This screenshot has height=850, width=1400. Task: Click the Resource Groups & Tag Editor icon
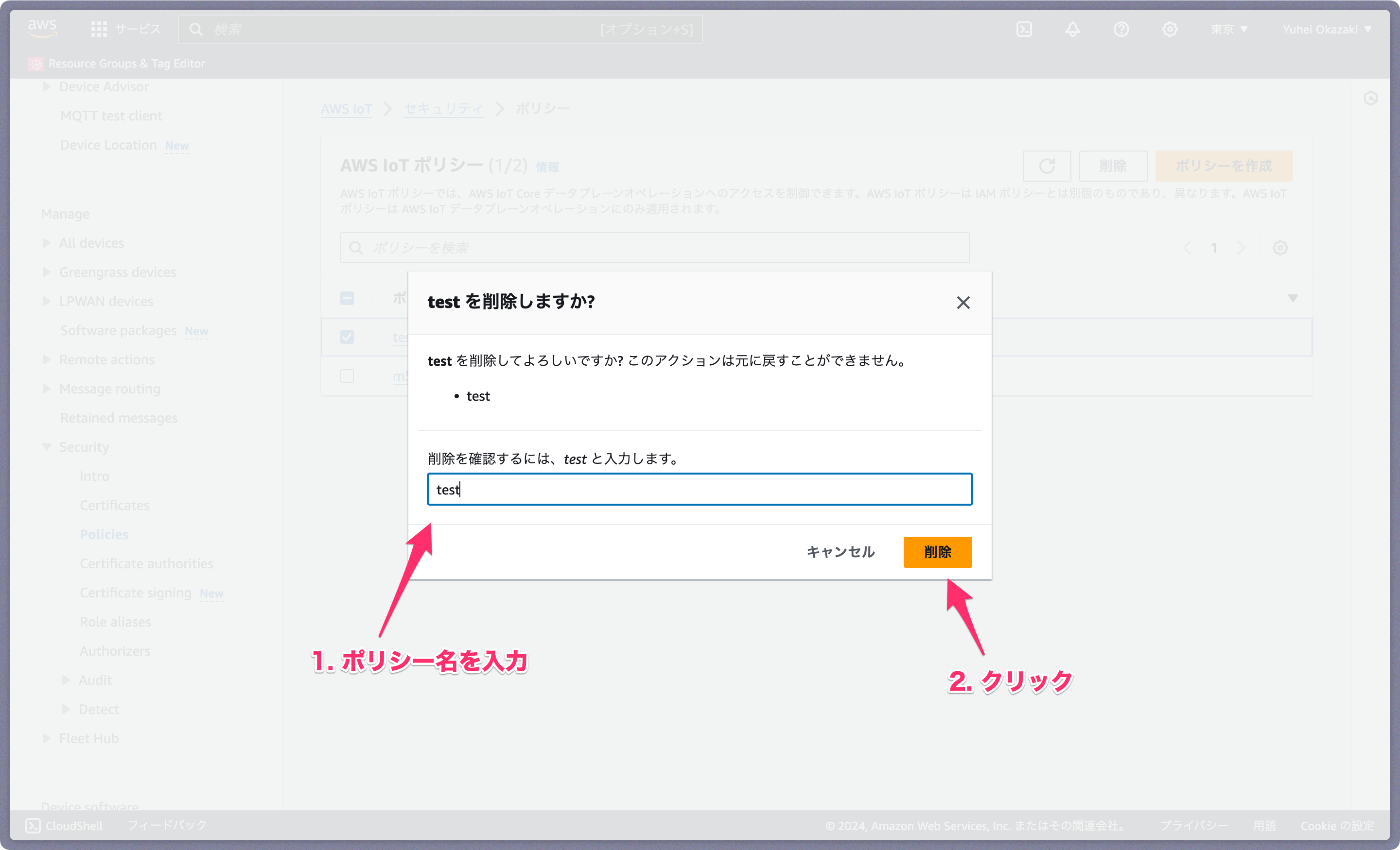click(36, 63)
